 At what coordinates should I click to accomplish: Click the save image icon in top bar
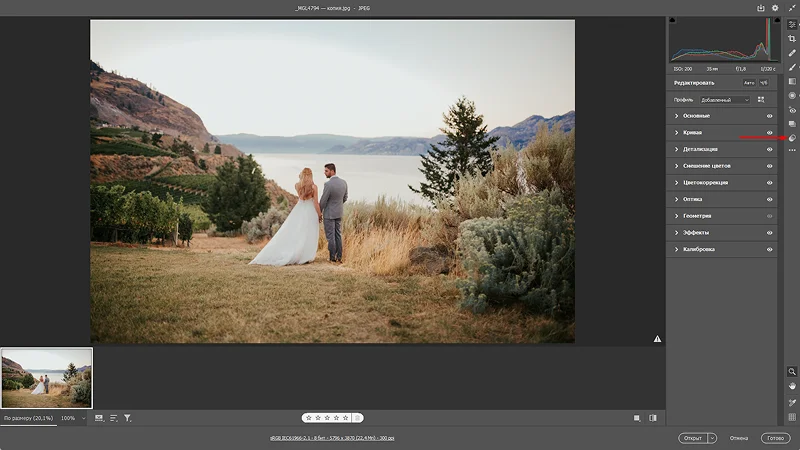(761, 8)
